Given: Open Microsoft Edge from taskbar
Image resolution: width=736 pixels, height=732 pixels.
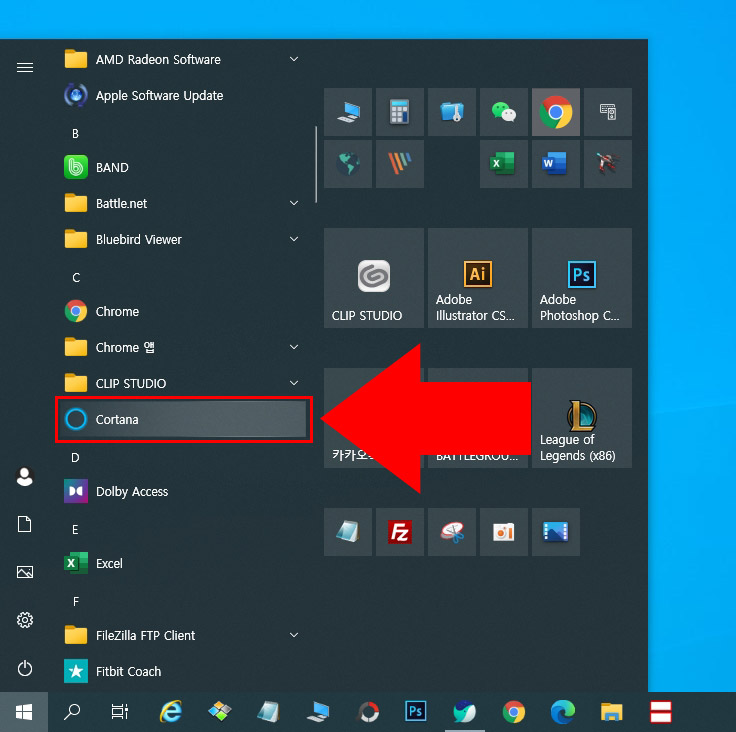Looking at the screenshot, I should click(x=563, y=712).
